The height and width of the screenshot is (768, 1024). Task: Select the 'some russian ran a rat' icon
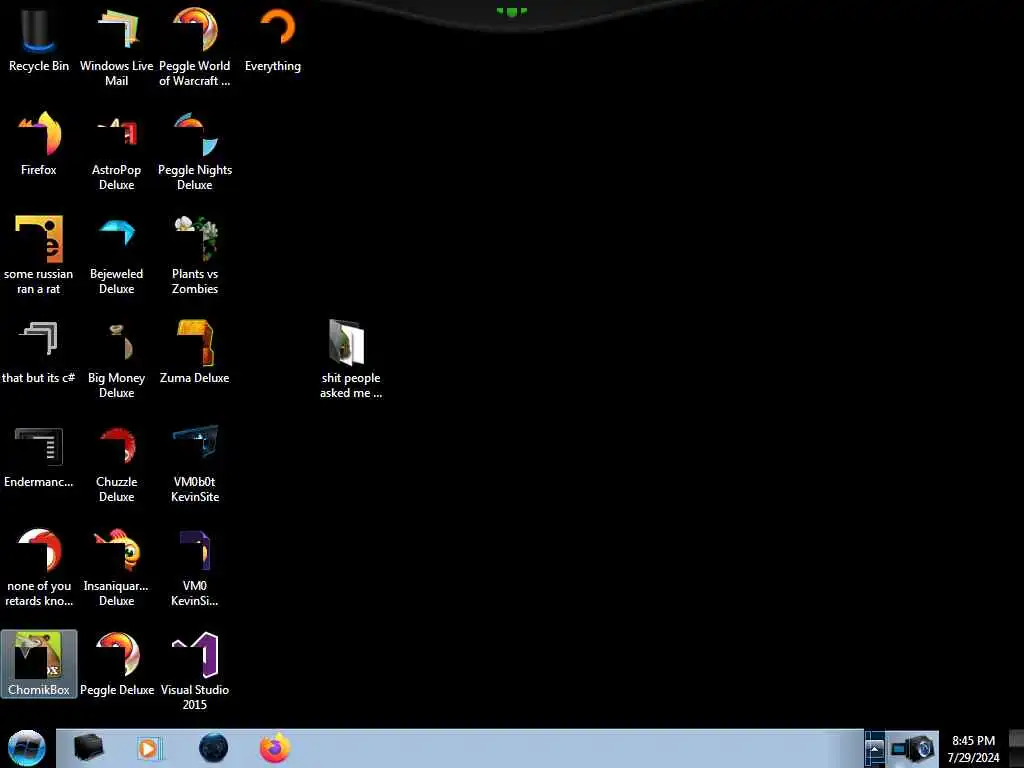click(39, 255)
